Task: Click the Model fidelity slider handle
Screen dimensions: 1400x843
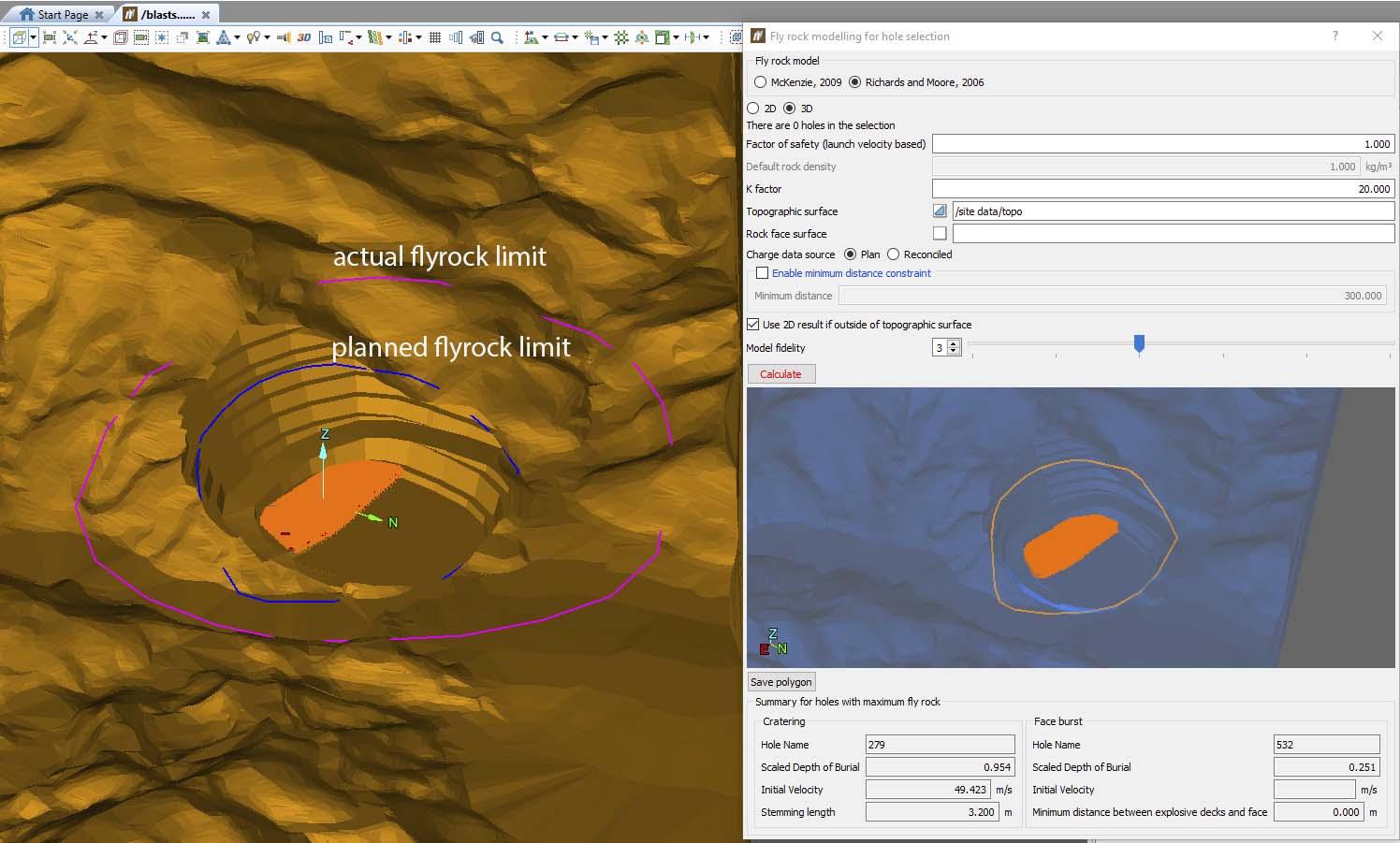Action: (1139, 344)
